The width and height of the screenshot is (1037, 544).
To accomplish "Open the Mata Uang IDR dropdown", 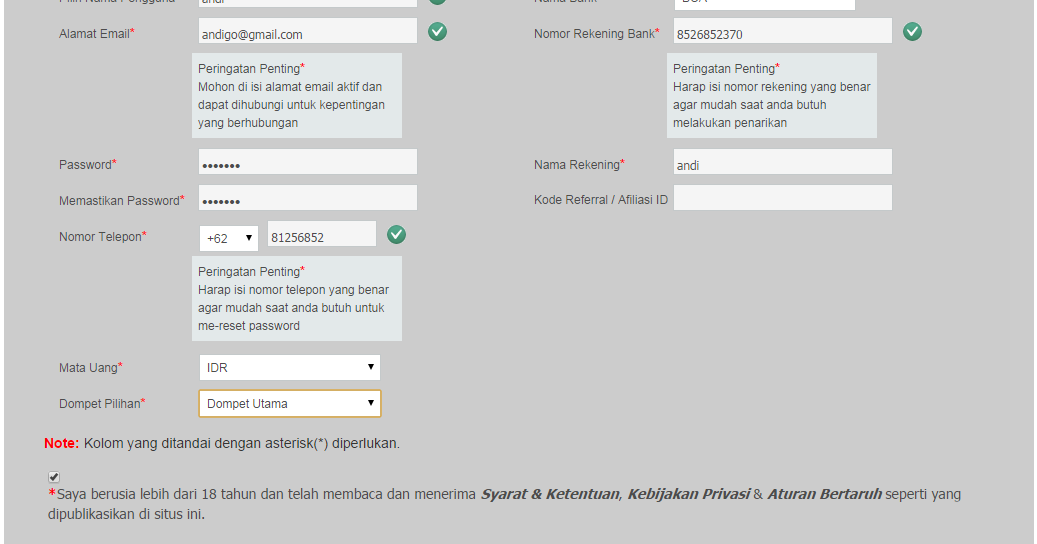I will [x=290, y=368].
